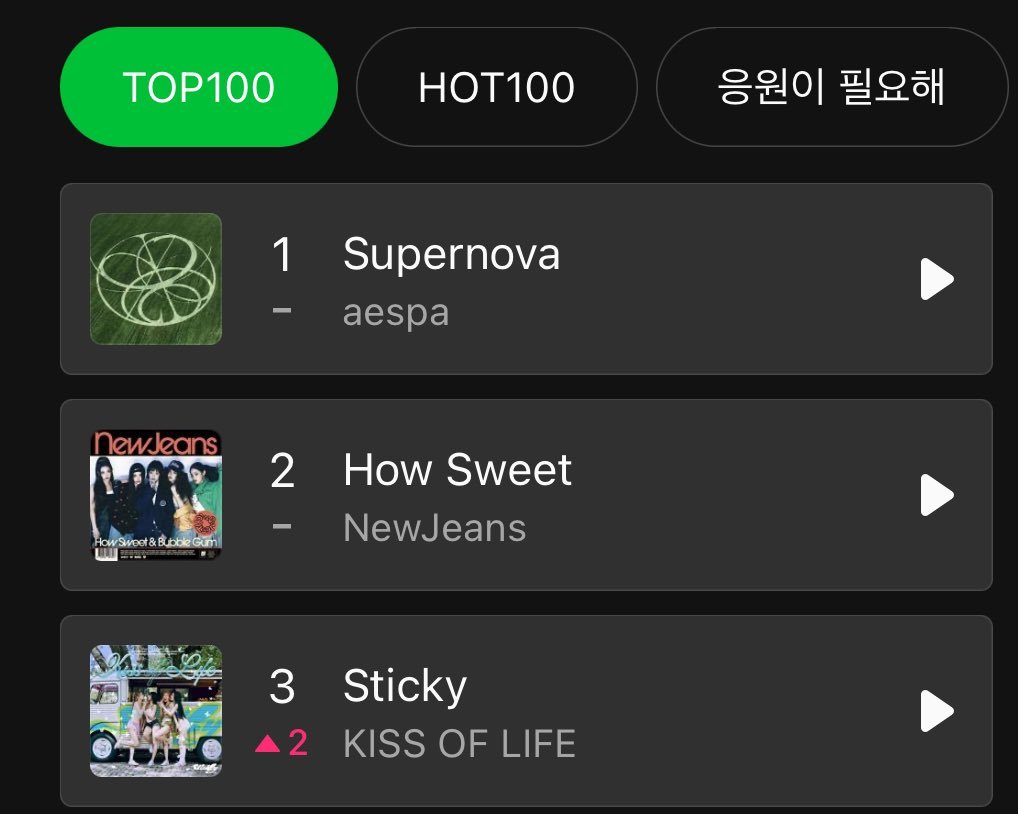
Task: Select the Sticky song title
Action: point(404,686)
